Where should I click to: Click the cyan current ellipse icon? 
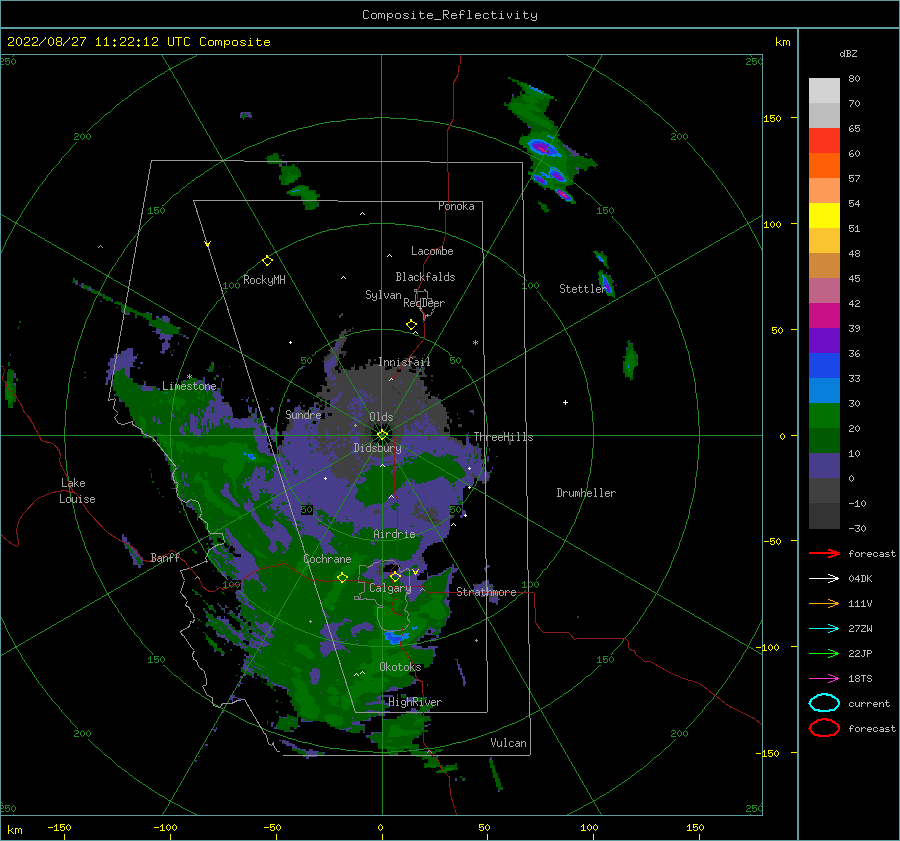click(824, 703)
